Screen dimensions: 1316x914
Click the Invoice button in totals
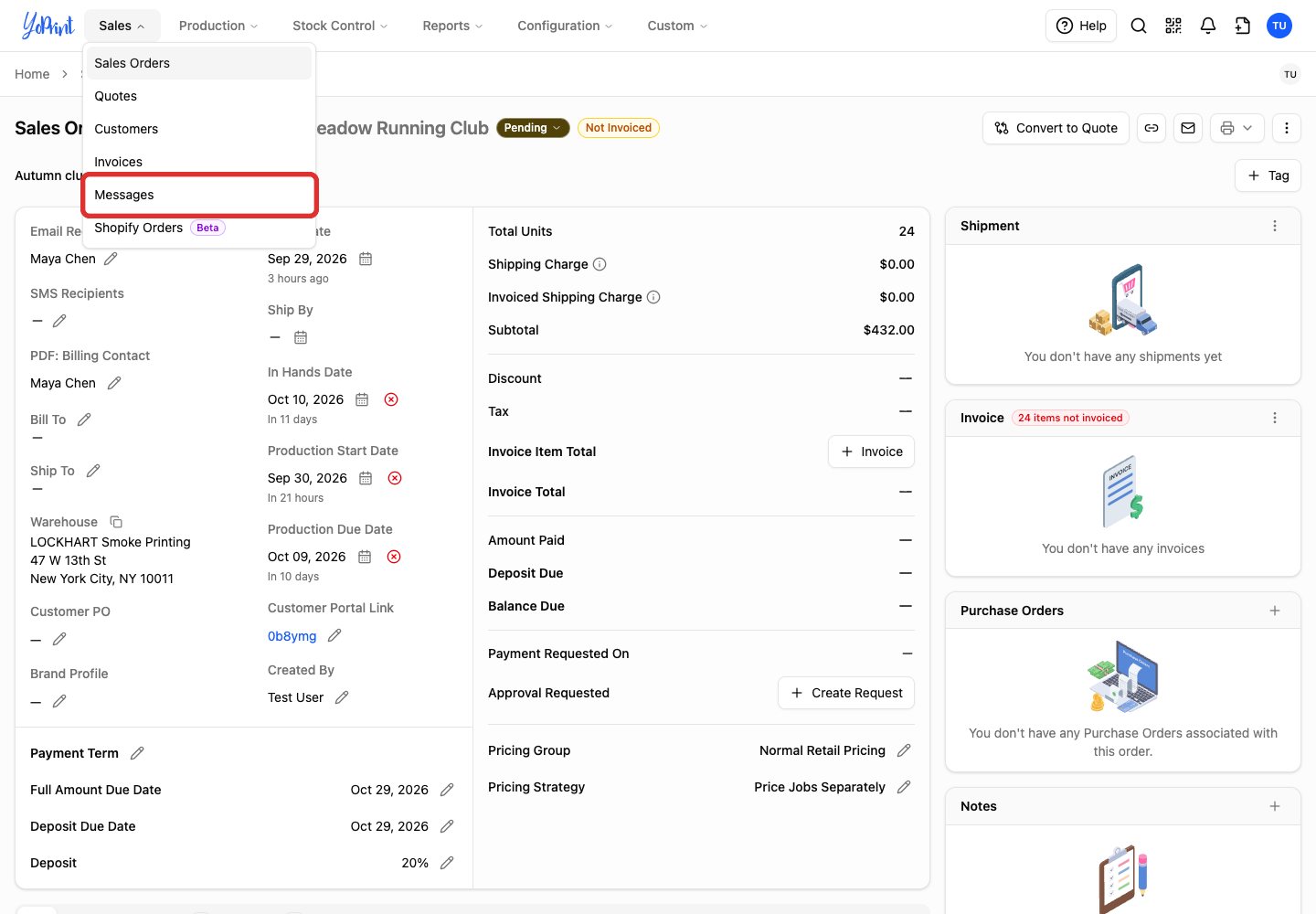pyautogui.click(x=872, y=452)
